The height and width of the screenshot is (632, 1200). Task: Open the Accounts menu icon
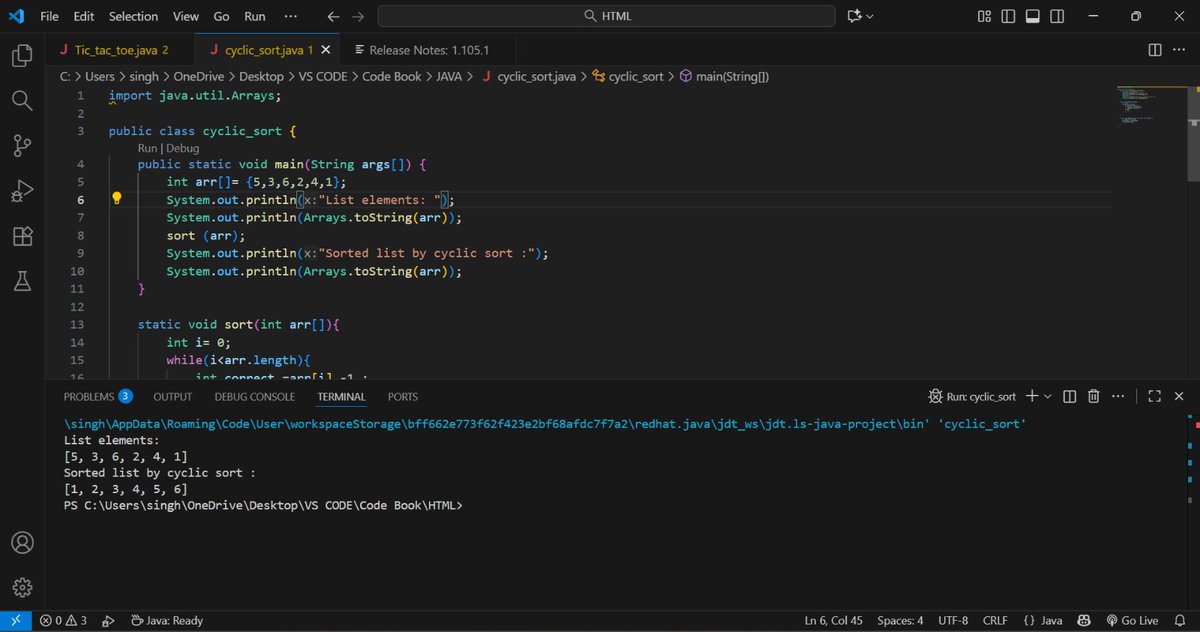click(22, 543)
